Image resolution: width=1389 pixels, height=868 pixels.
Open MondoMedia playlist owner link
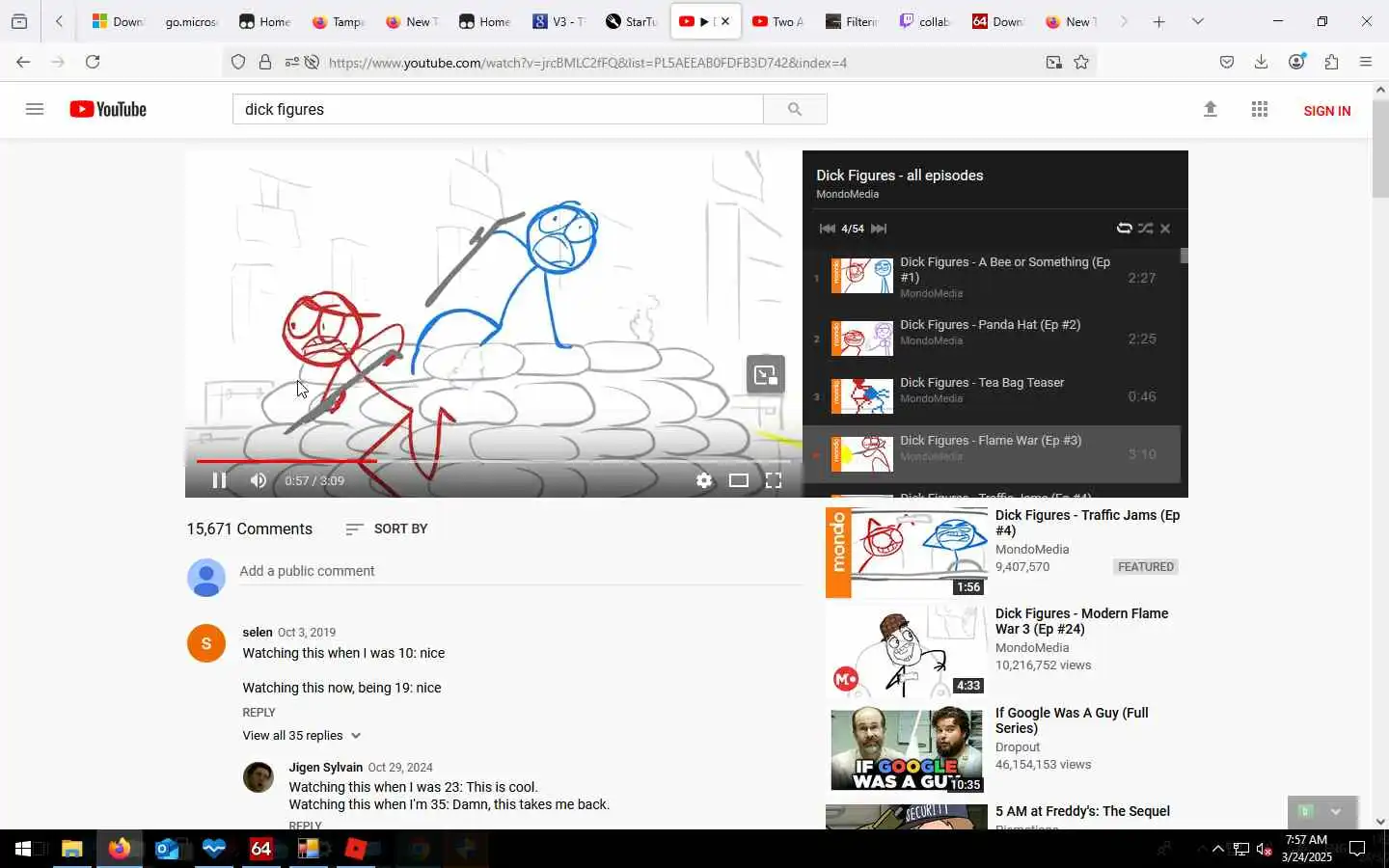point(847,194)
